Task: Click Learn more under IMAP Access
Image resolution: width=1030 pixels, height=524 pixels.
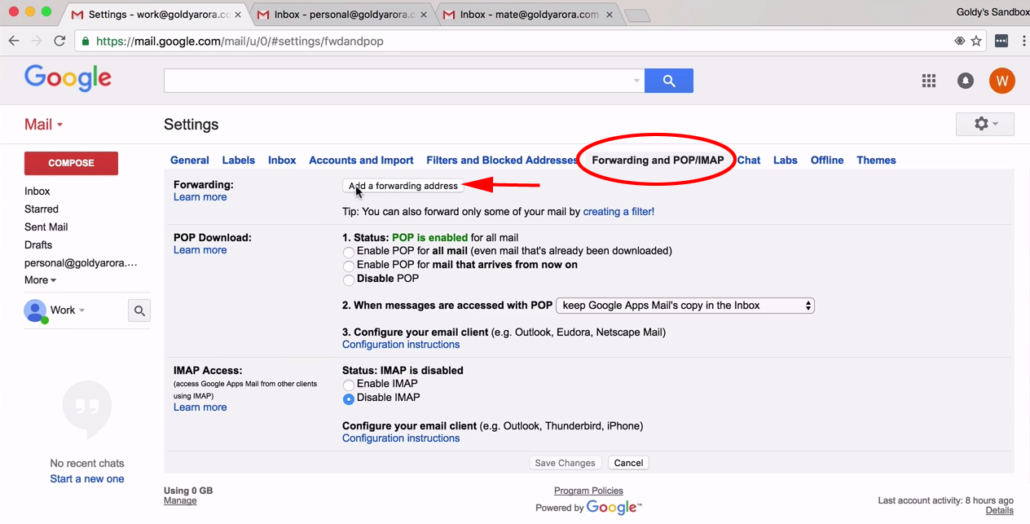Action: coord(200,407)
